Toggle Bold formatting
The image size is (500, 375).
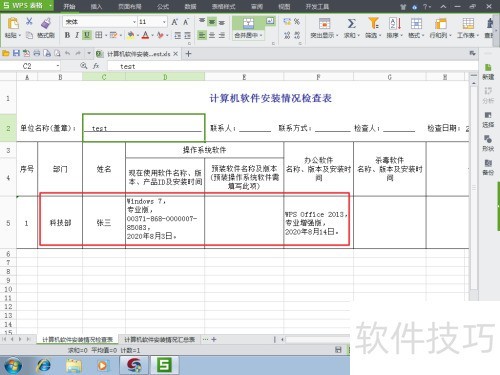(67, 35)
